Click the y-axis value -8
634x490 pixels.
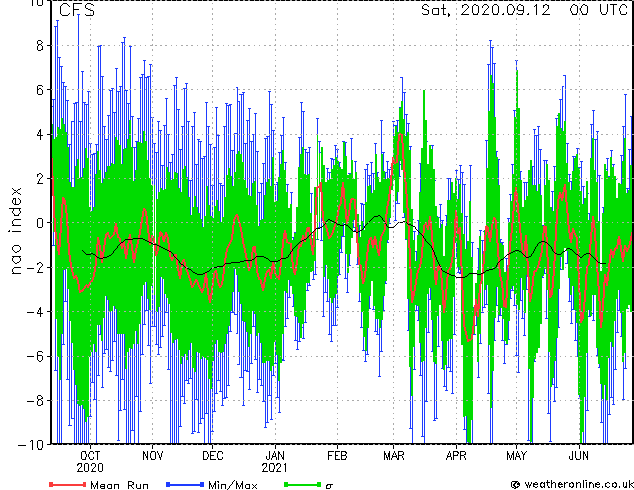(x=35, y=401)
